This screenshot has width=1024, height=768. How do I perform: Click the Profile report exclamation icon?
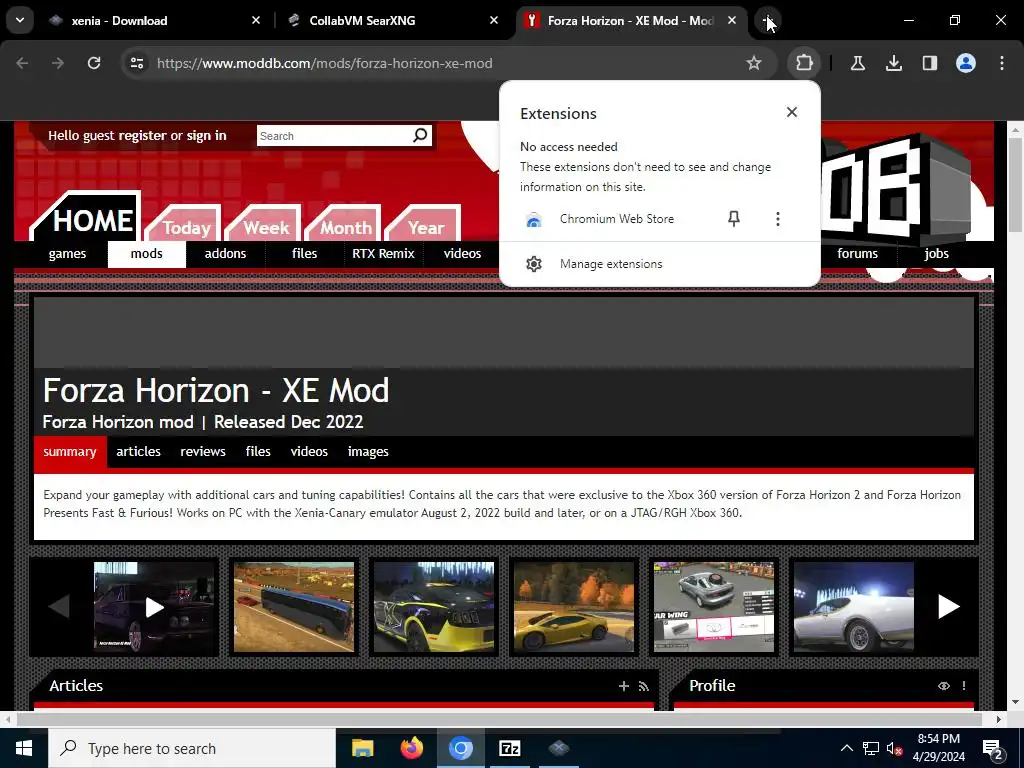click(964, 686)
